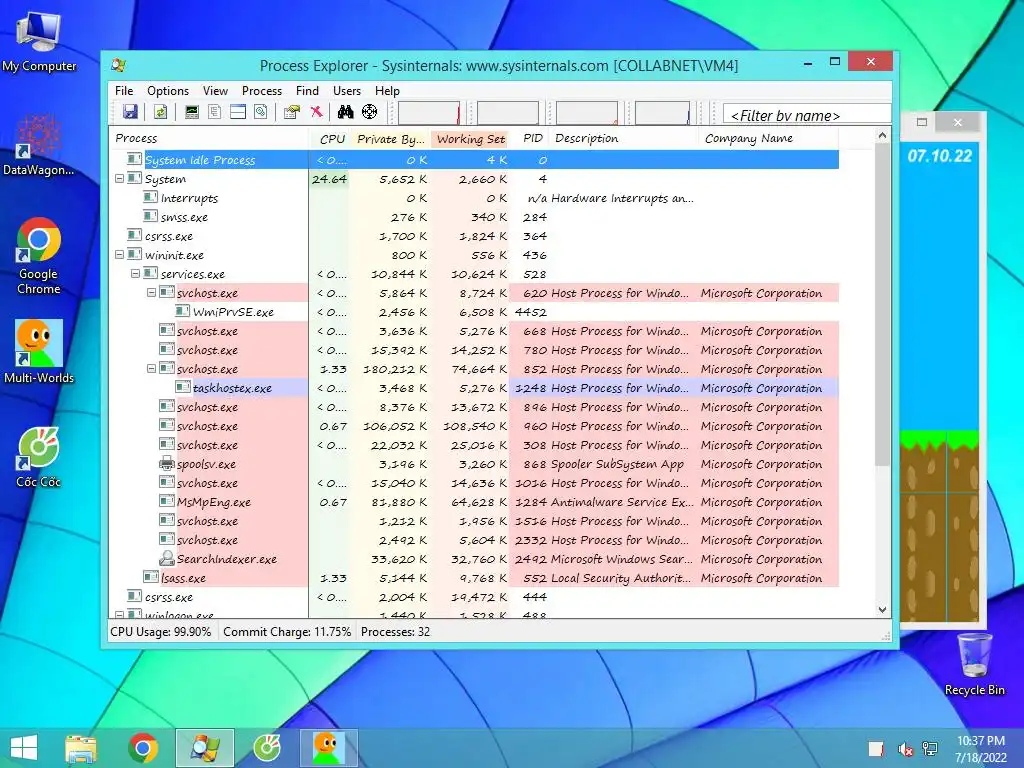1024x768 pixels.
Task: Sort by the Working Set column header
Action: pyautogui.click(x=470, y=138)
